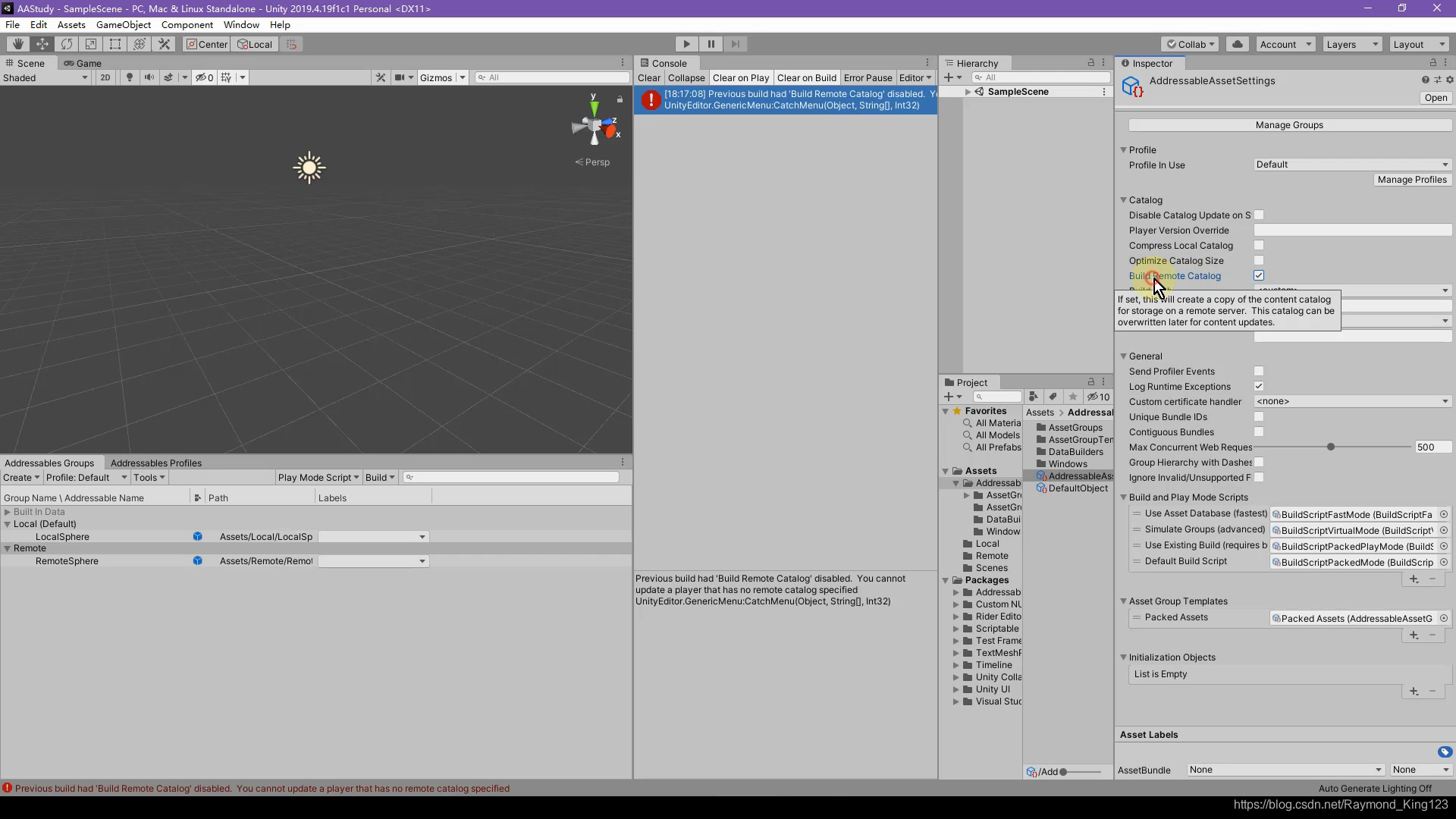
Task: Click the LocalSphere prefab cube icon
Action: point(197,537)
